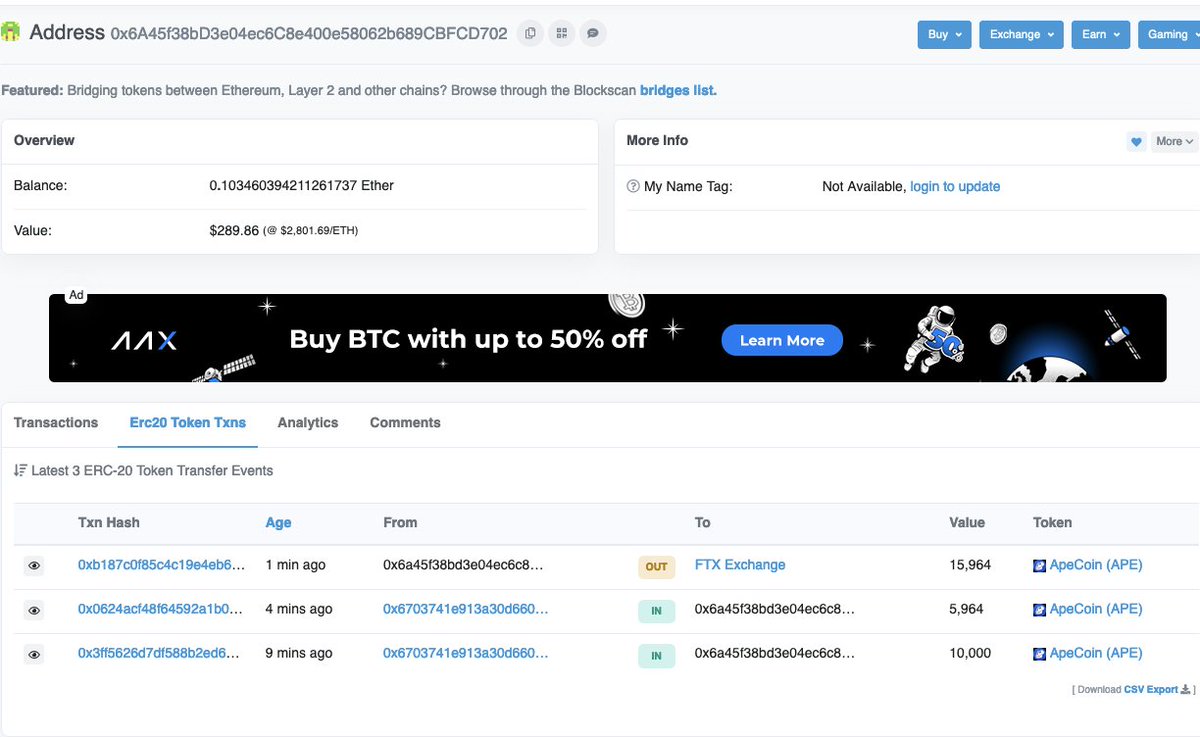Open the Comments tab
Image resolution: width=1200 pixels, height=737 pixels.
pos(405,423)
